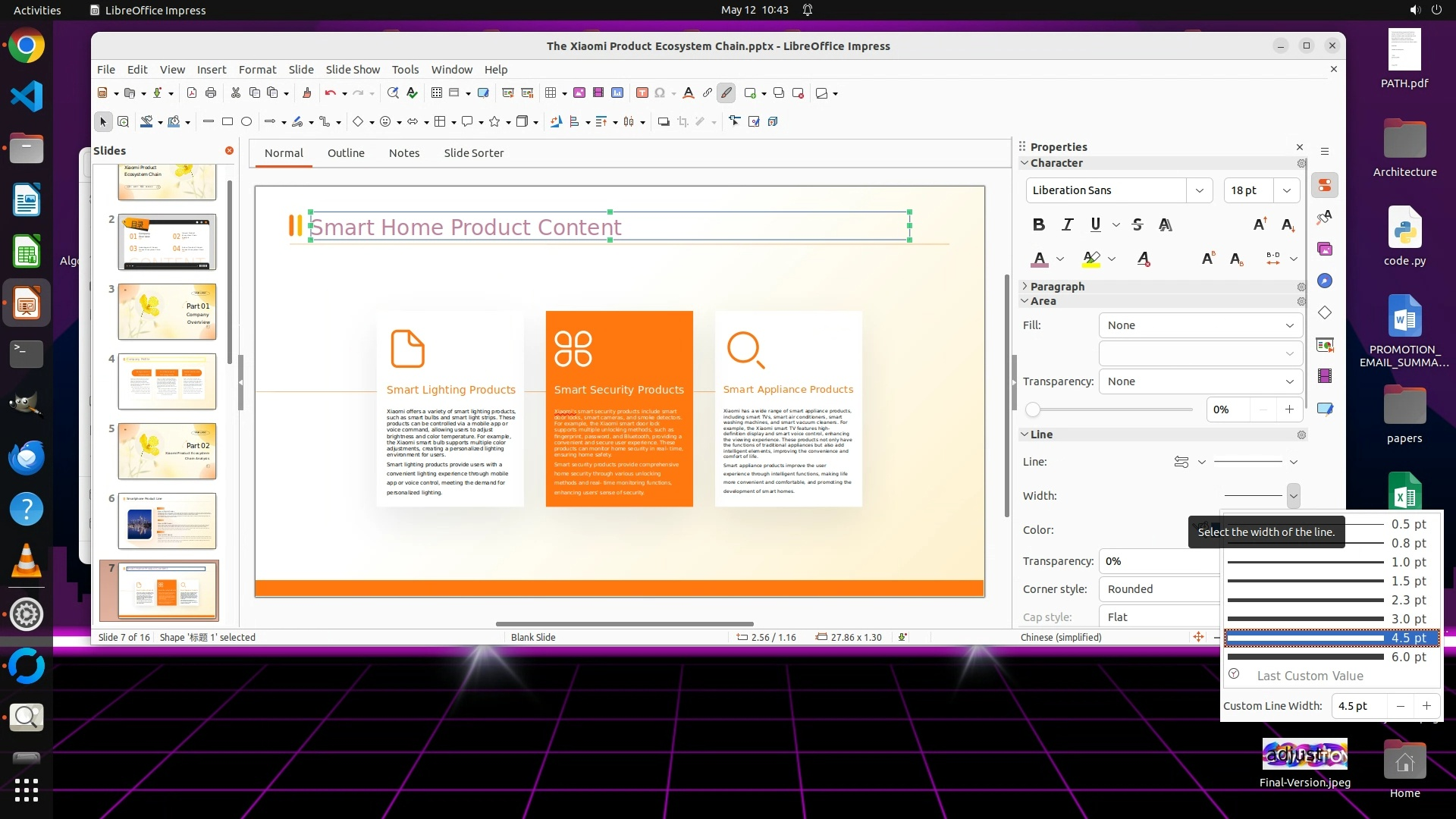Open the Slide Show menu
This screenshot has height=819, width=1456.
click(x=353, y=69)
